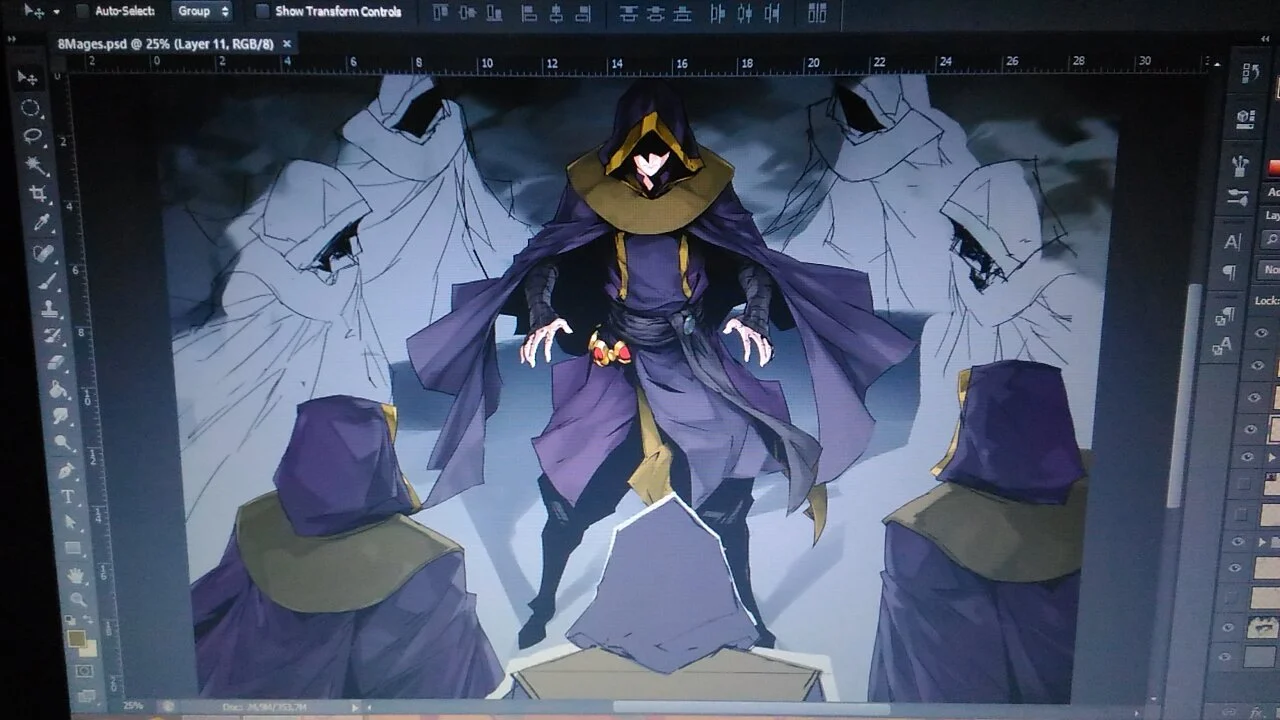Change screen mode at toolbox bottom
Viewport: 1280px width, 720px height.
click(87, 695)
